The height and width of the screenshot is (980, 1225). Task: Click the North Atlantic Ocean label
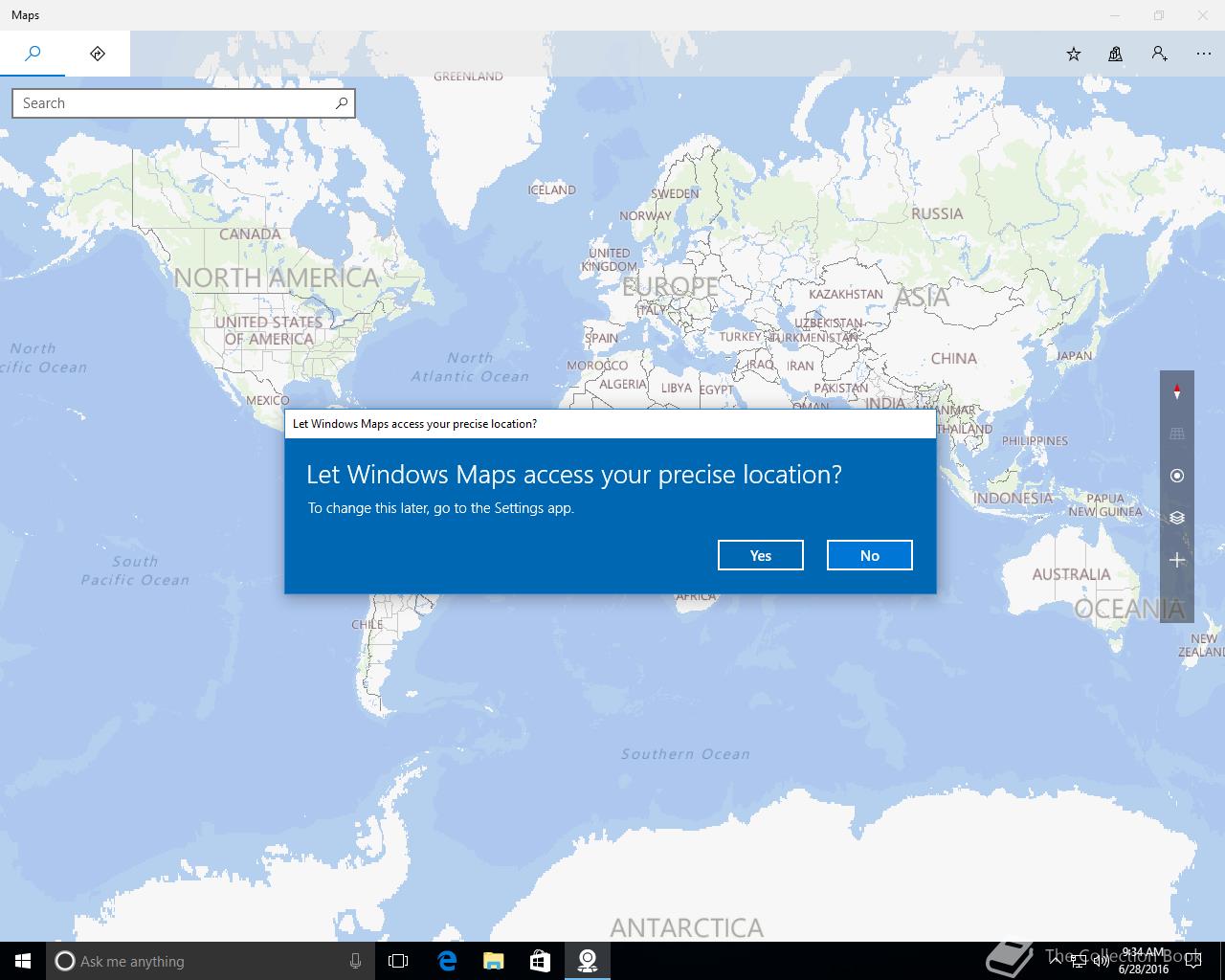tap(470, 367)
